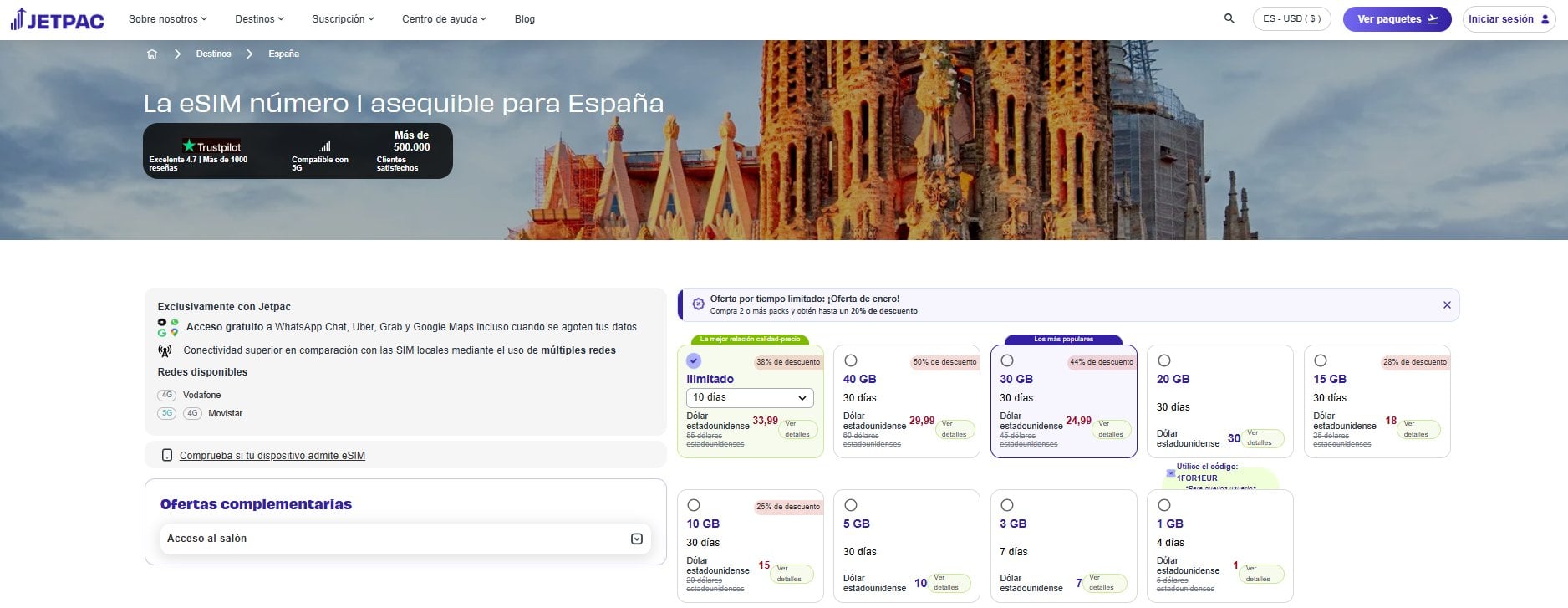Click the eSIM device compatibility phone icon
This screenshot has height=608, width=1568.
[x=167, y=455]
